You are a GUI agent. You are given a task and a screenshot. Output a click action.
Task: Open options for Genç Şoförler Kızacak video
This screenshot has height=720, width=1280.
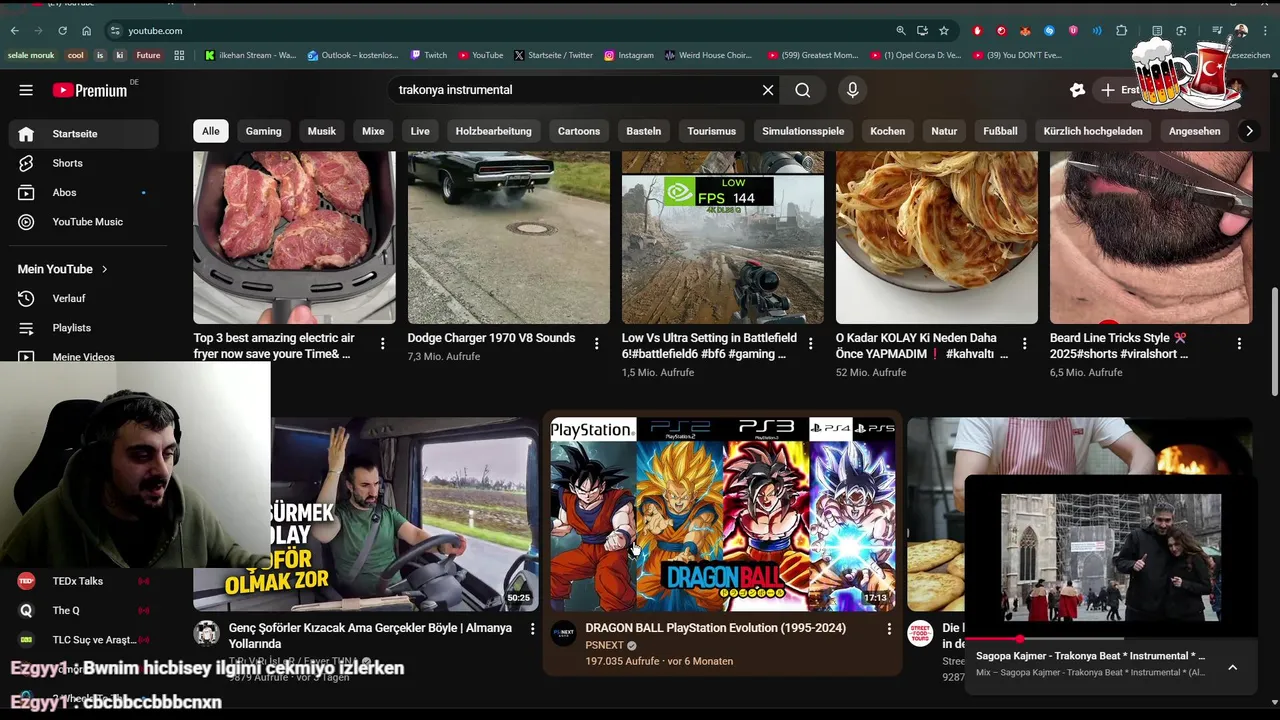click(532, 629)
